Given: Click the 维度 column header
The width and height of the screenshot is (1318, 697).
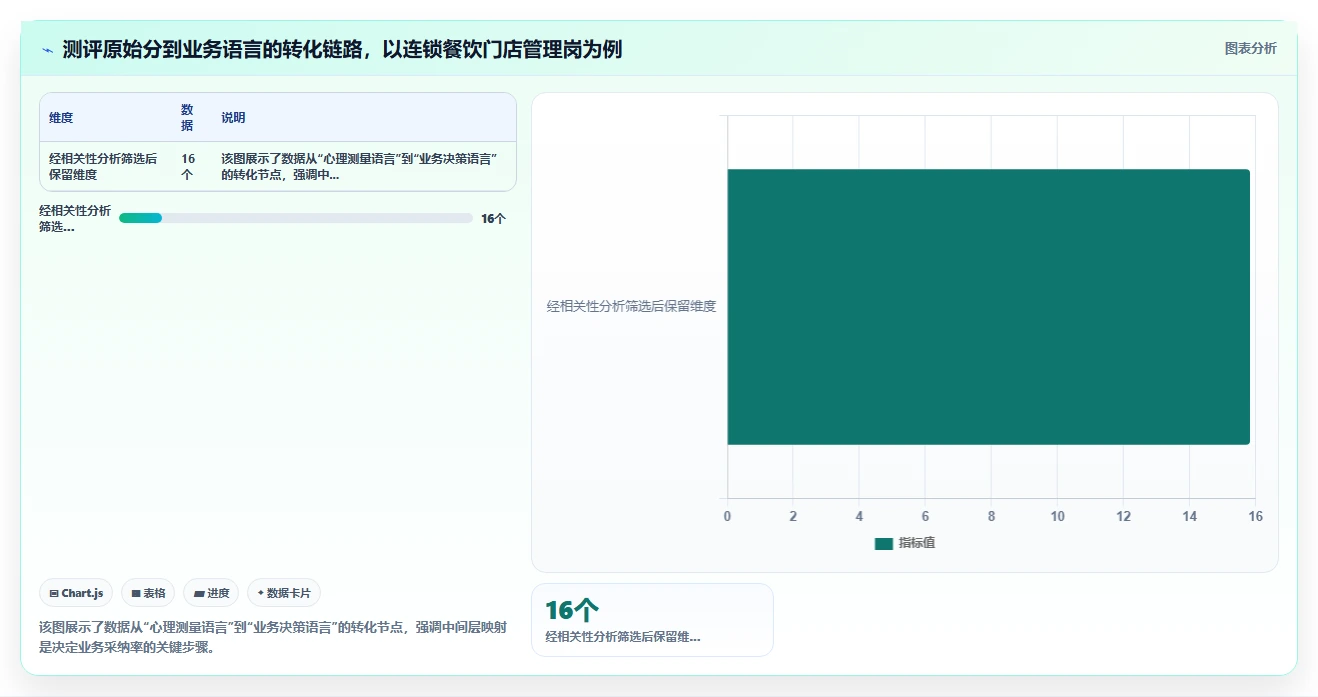Looking at the screenshot, I should click(61, 118).
